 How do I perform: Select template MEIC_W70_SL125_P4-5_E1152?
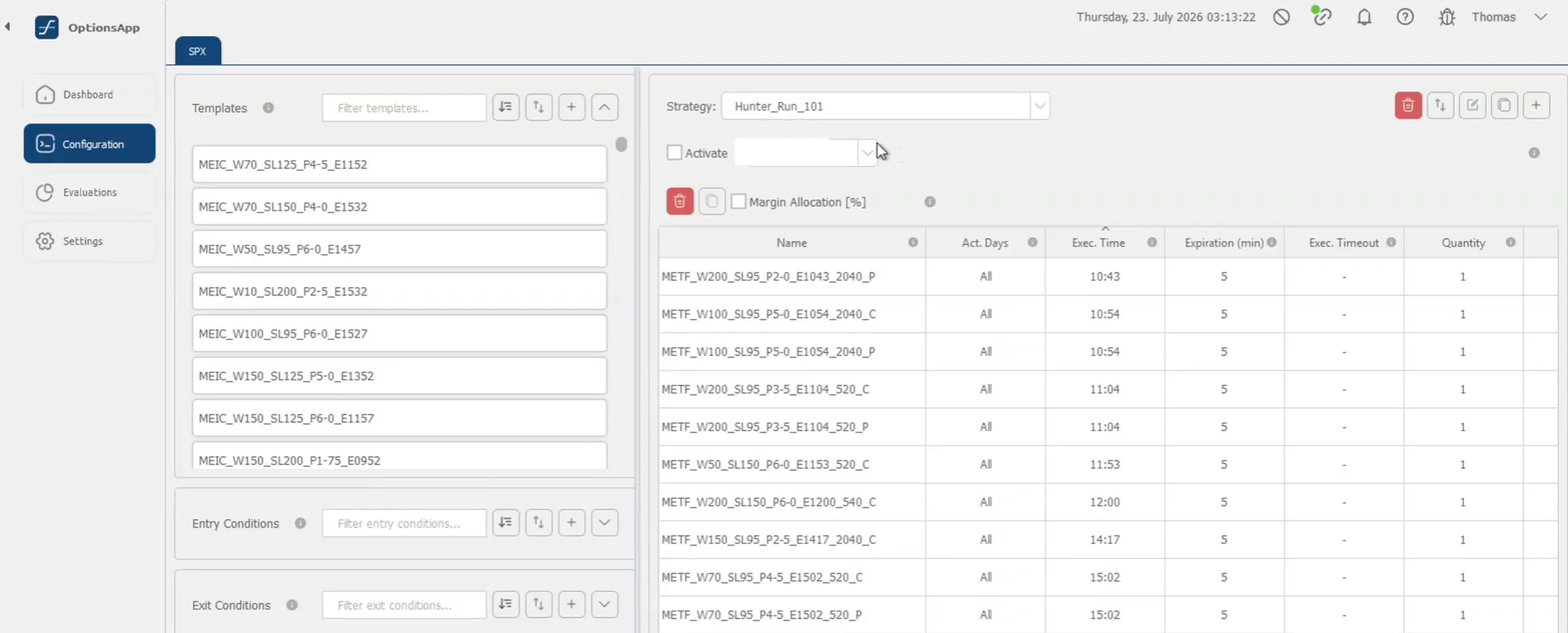coord(399,164)
